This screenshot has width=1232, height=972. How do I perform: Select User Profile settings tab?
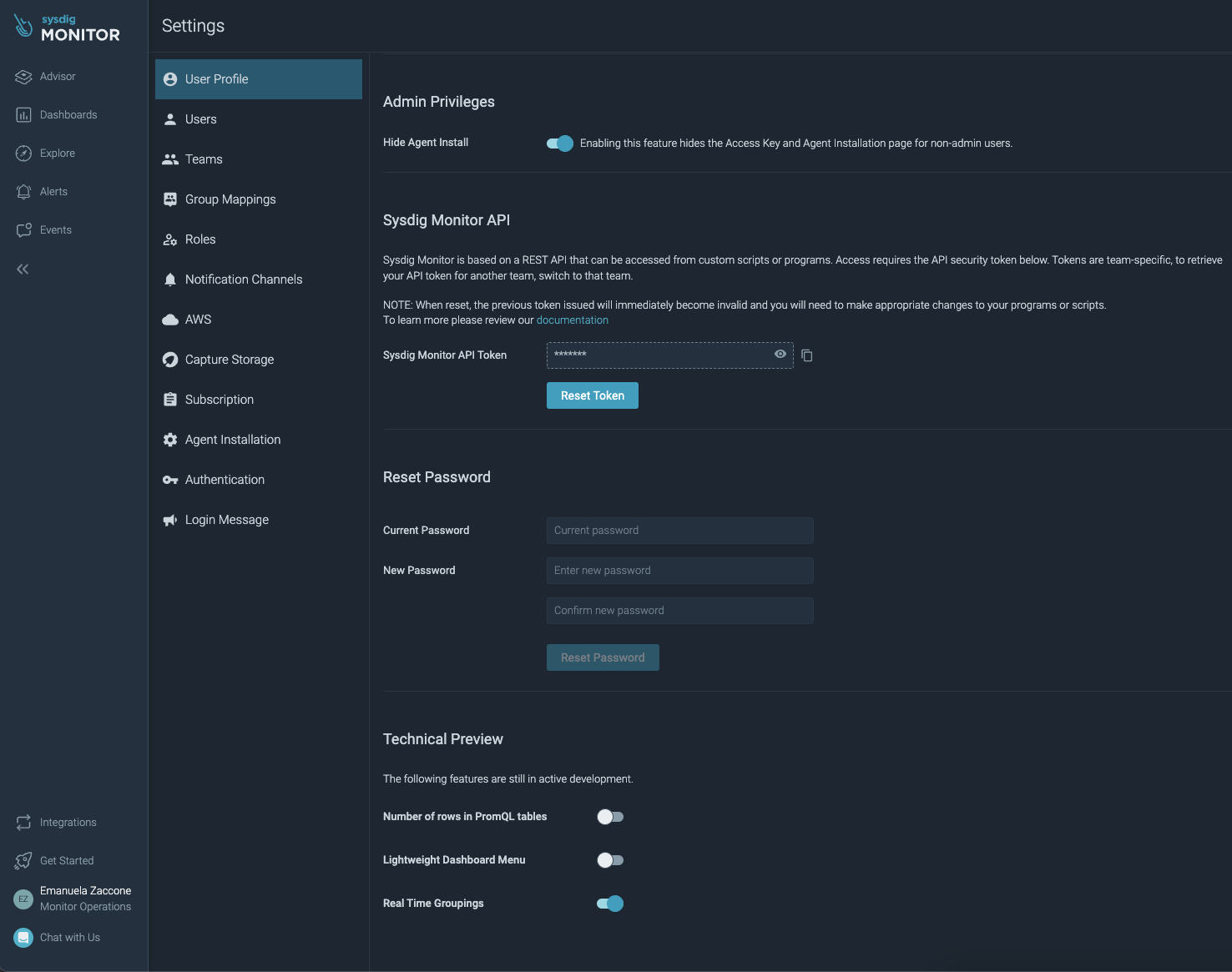[259, 79]
